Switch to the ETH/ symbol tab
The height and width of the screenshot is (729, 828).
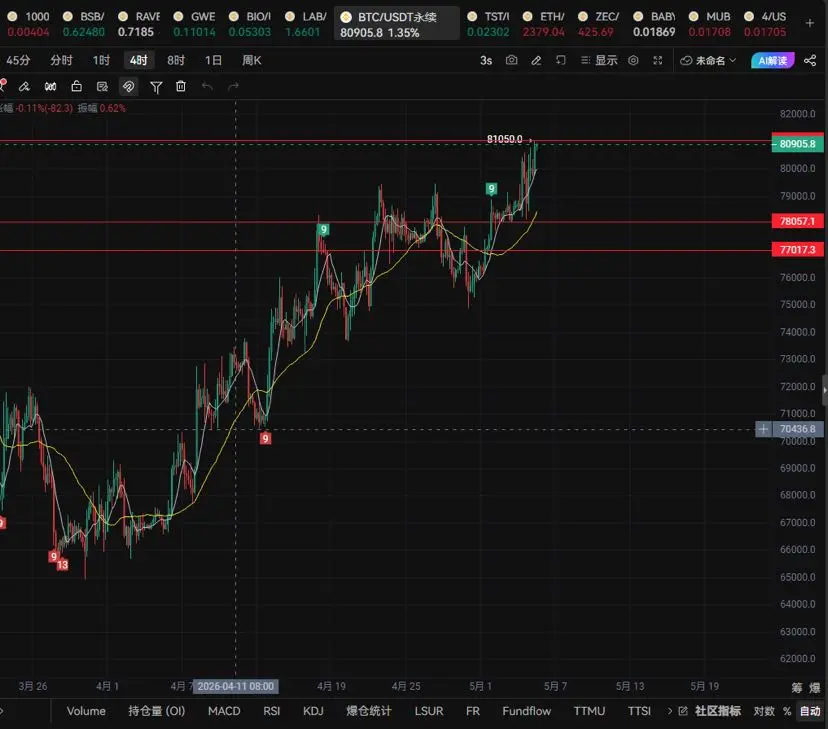coord(544,24)
